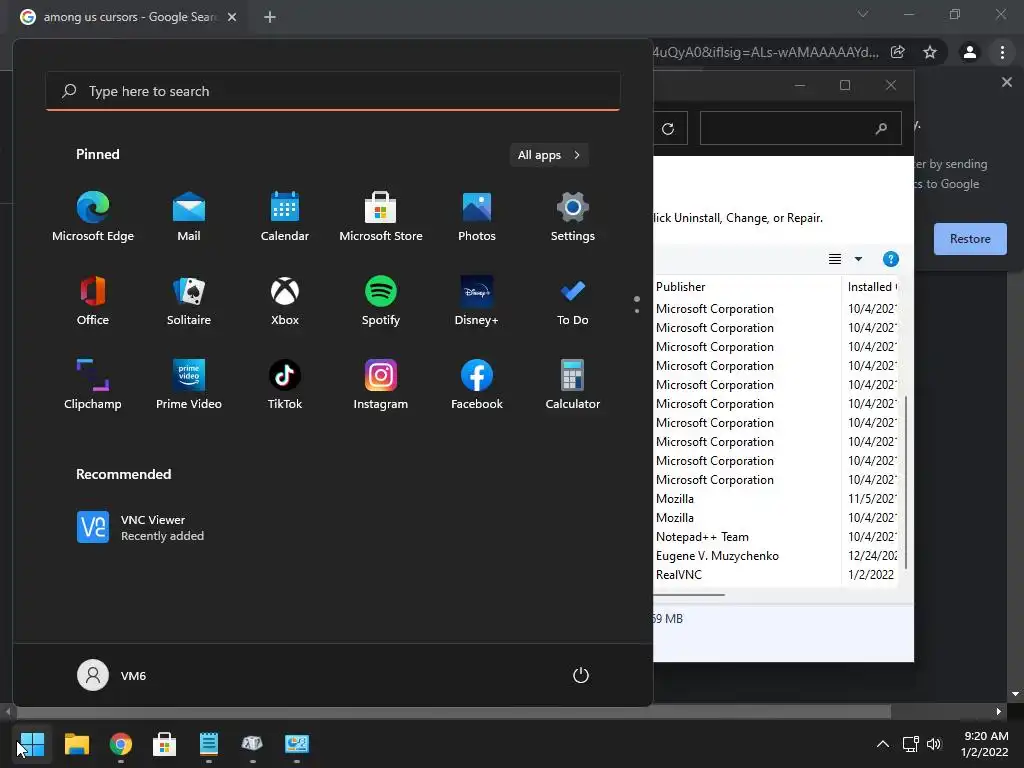The image size is (1024, 768).
Task: Open the power options button
Action: tap(581, 675)
